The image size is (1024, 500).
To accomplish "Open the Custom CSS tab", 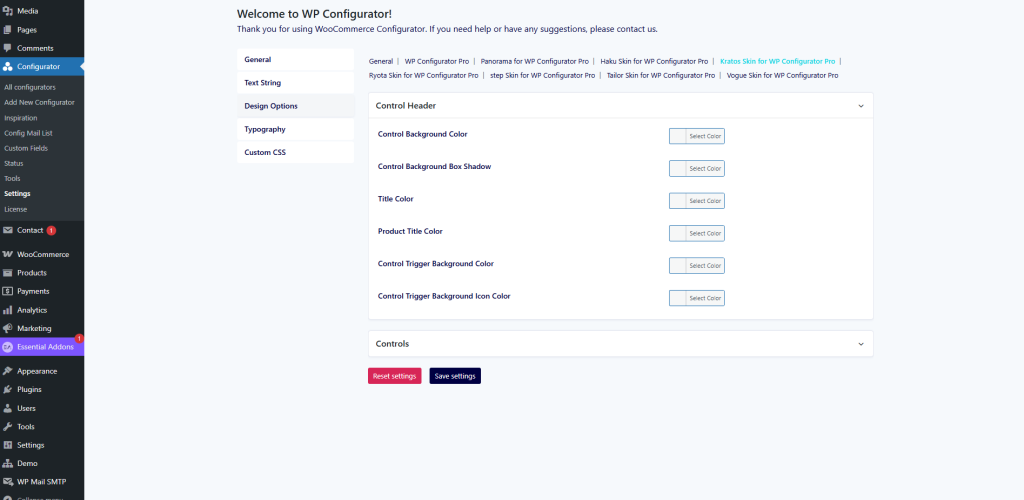I will 295,152.
